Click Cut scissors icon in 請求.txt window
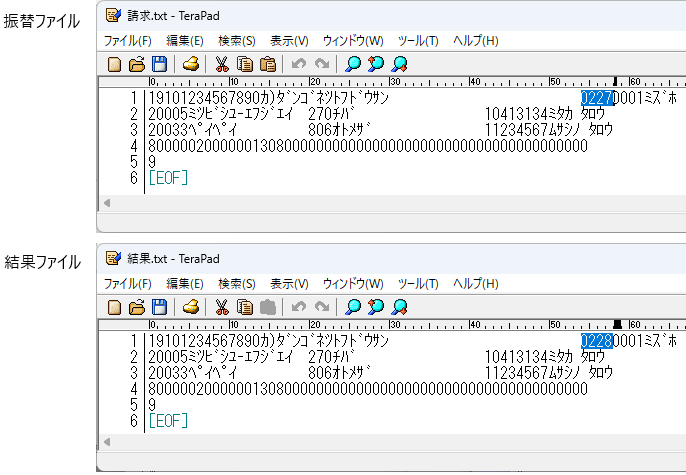686x475 pixels. 222,64
